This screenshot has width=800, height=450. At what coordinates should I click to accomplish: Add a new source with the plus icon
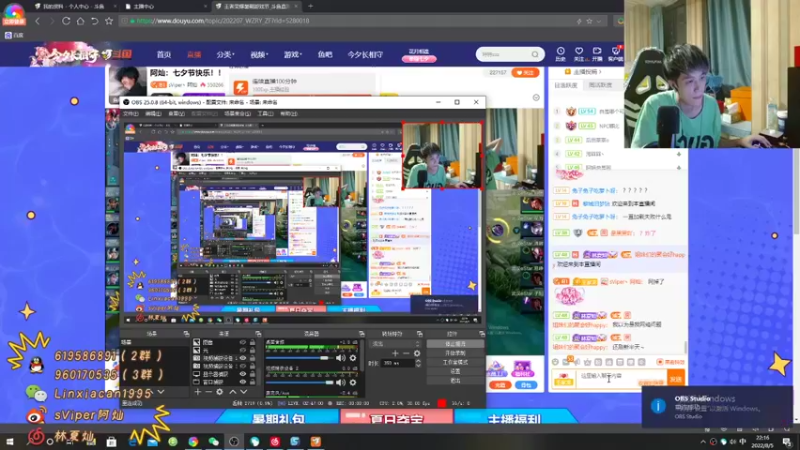coord(197,392)
